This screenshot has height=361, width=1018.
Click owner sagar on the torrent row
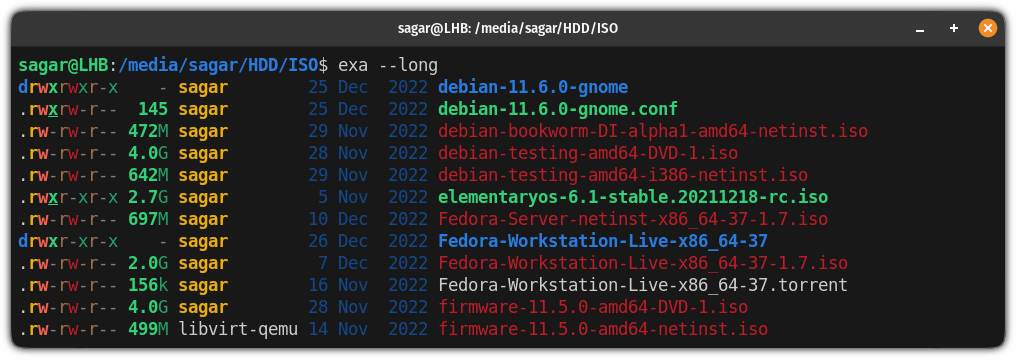coord(203,285)
